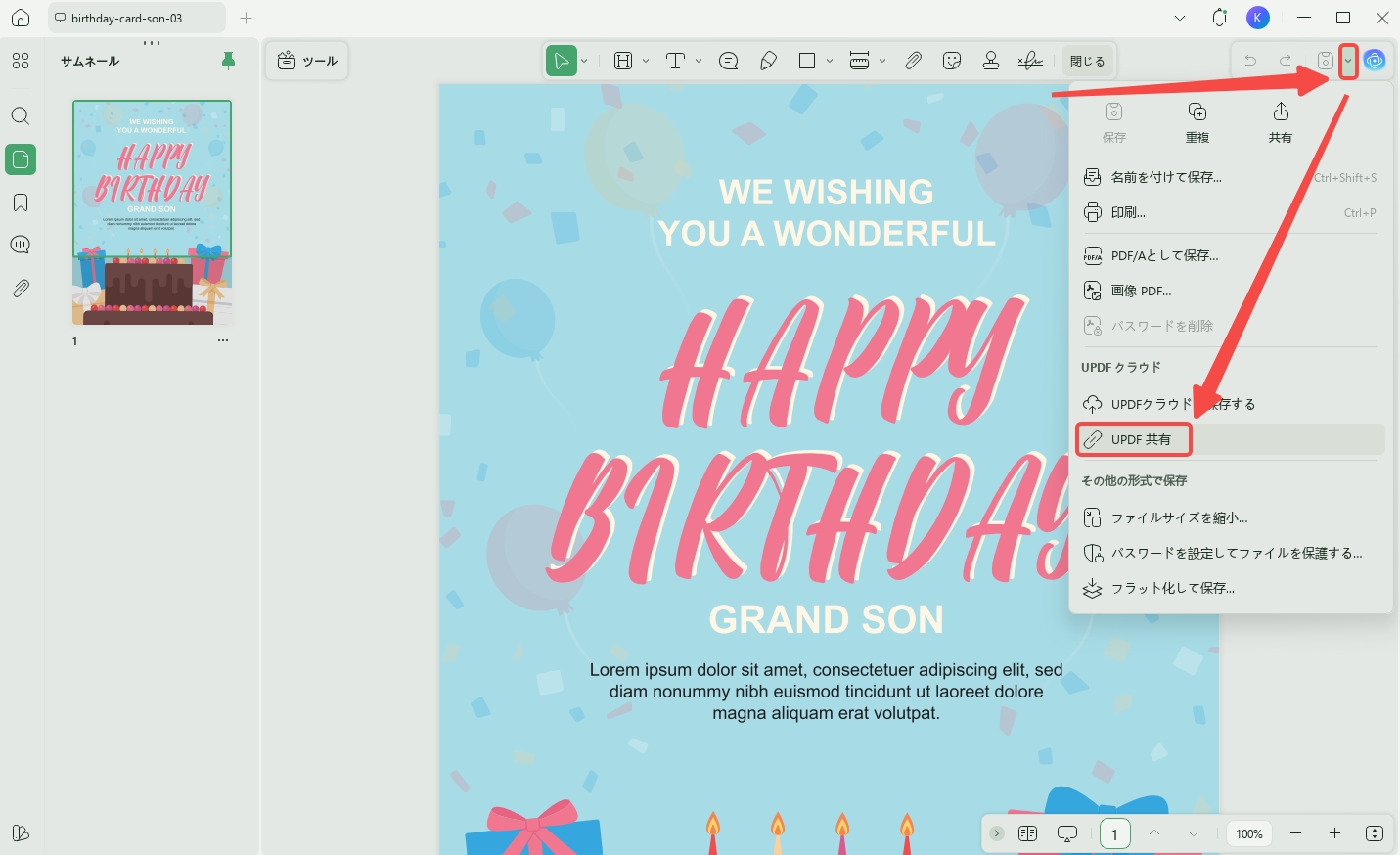1400x855 pixels.
Task: Collapse the save options dropdown arrow
Action: pos(1348,61)
